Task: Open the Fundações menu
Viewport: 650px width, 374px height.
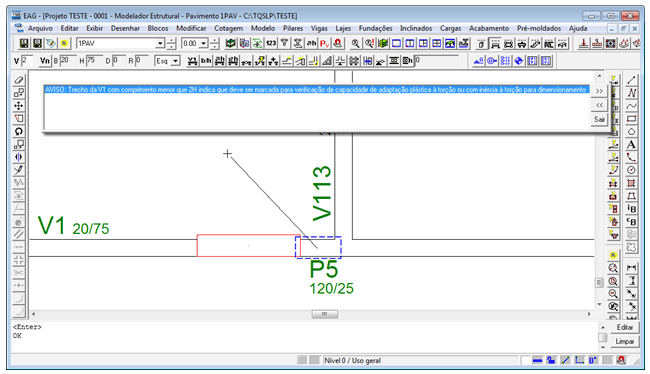Action: pyautogui.click(x=375, y=28)
